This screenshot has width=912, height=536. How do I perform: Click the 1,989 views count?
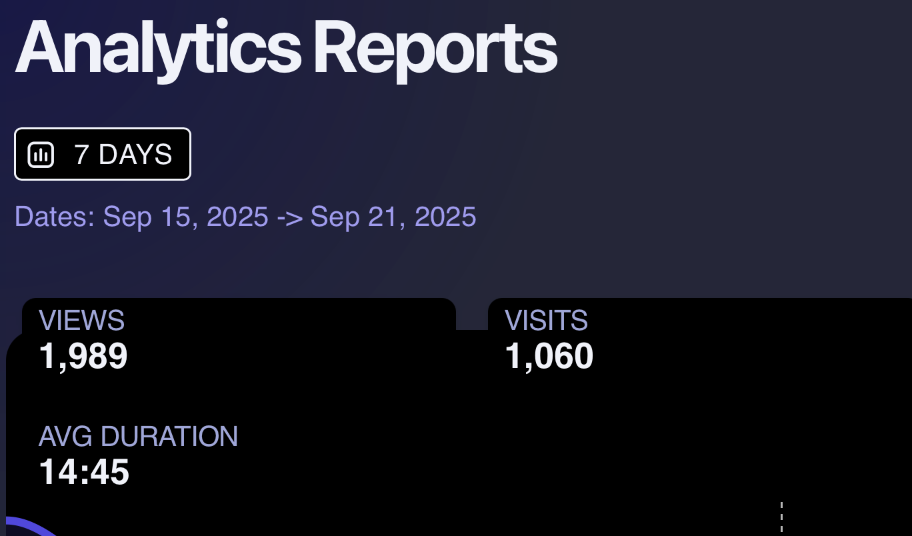point(83,356)
